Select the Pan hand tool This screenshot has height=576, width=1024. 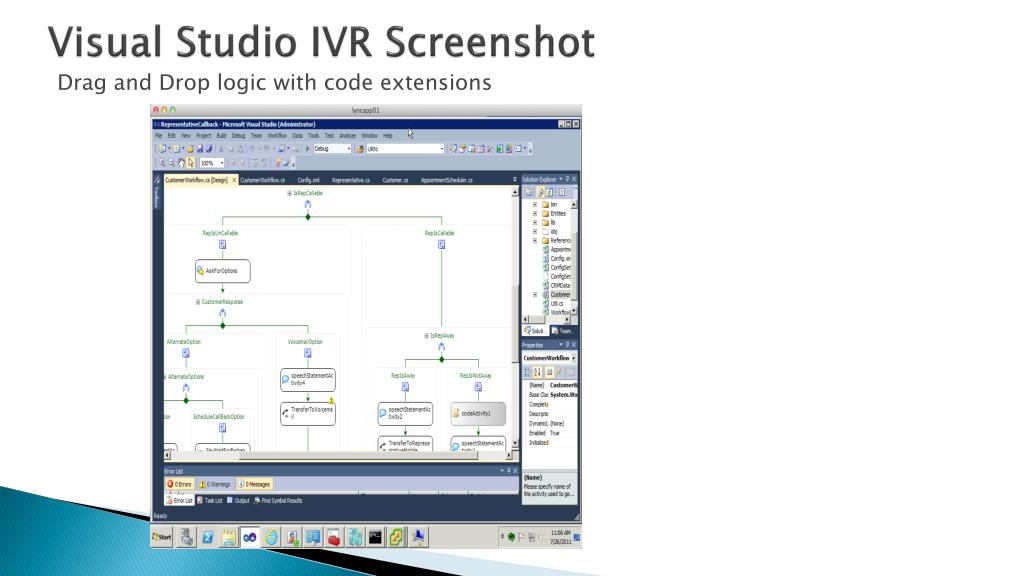[x=181, y=163]
